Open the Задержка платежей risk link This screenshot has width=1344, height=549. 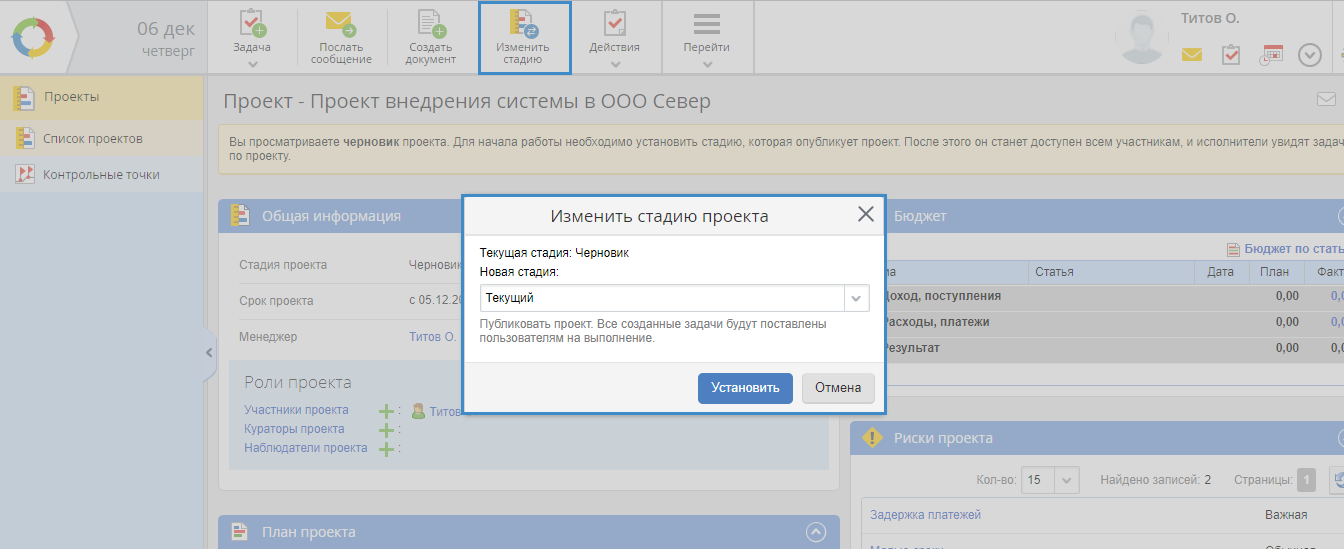tap(925, 515)
